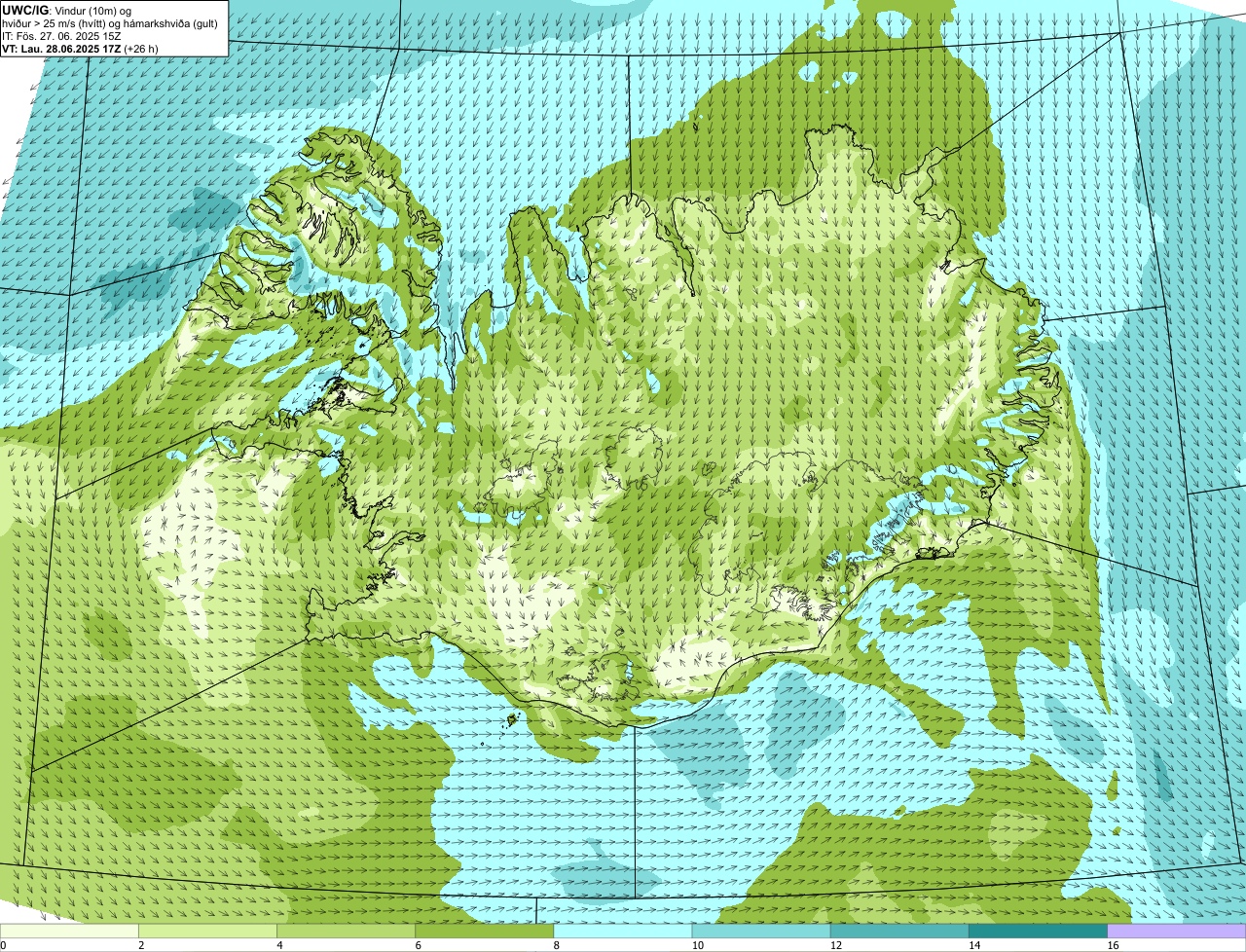This screenshot has height=952, width=1246.
Task: Click the legend tick label "12"
Action: point(835,945)
